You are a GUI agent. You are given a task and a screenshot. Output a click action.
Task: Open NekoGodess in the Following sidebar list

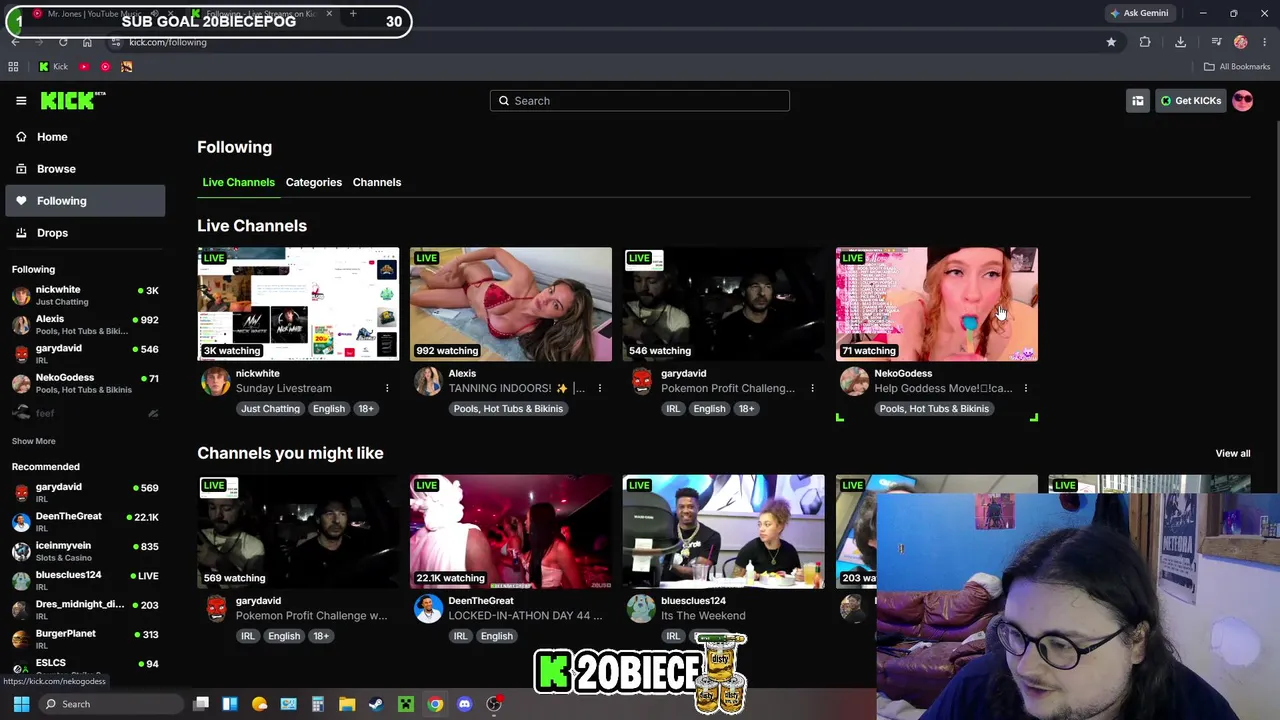click(x=85, y=383)
